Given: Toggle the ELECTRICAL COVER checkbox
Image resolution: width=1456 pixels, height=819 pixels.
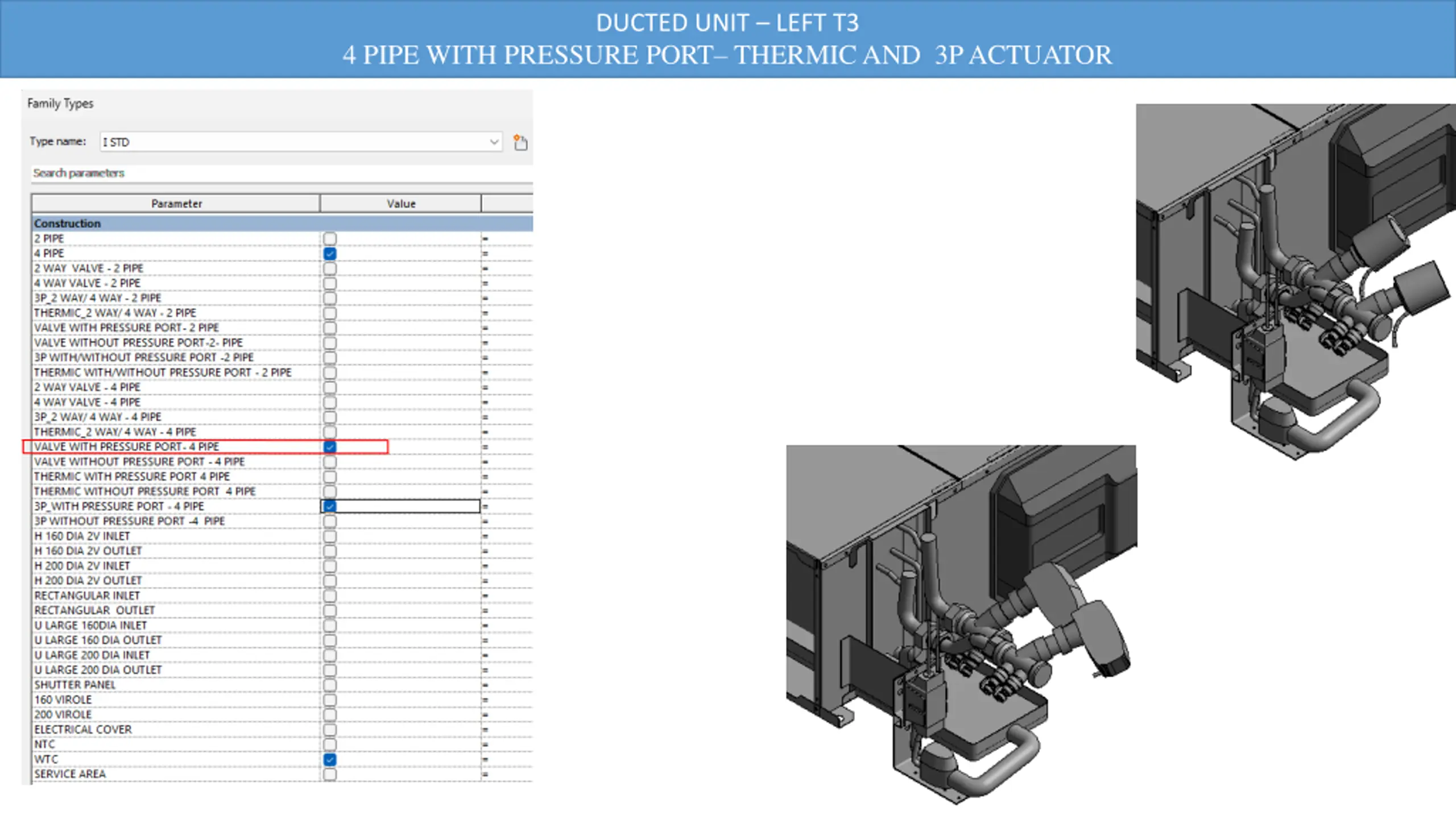Looking at the screenshot, I should (x=330, y=730).
